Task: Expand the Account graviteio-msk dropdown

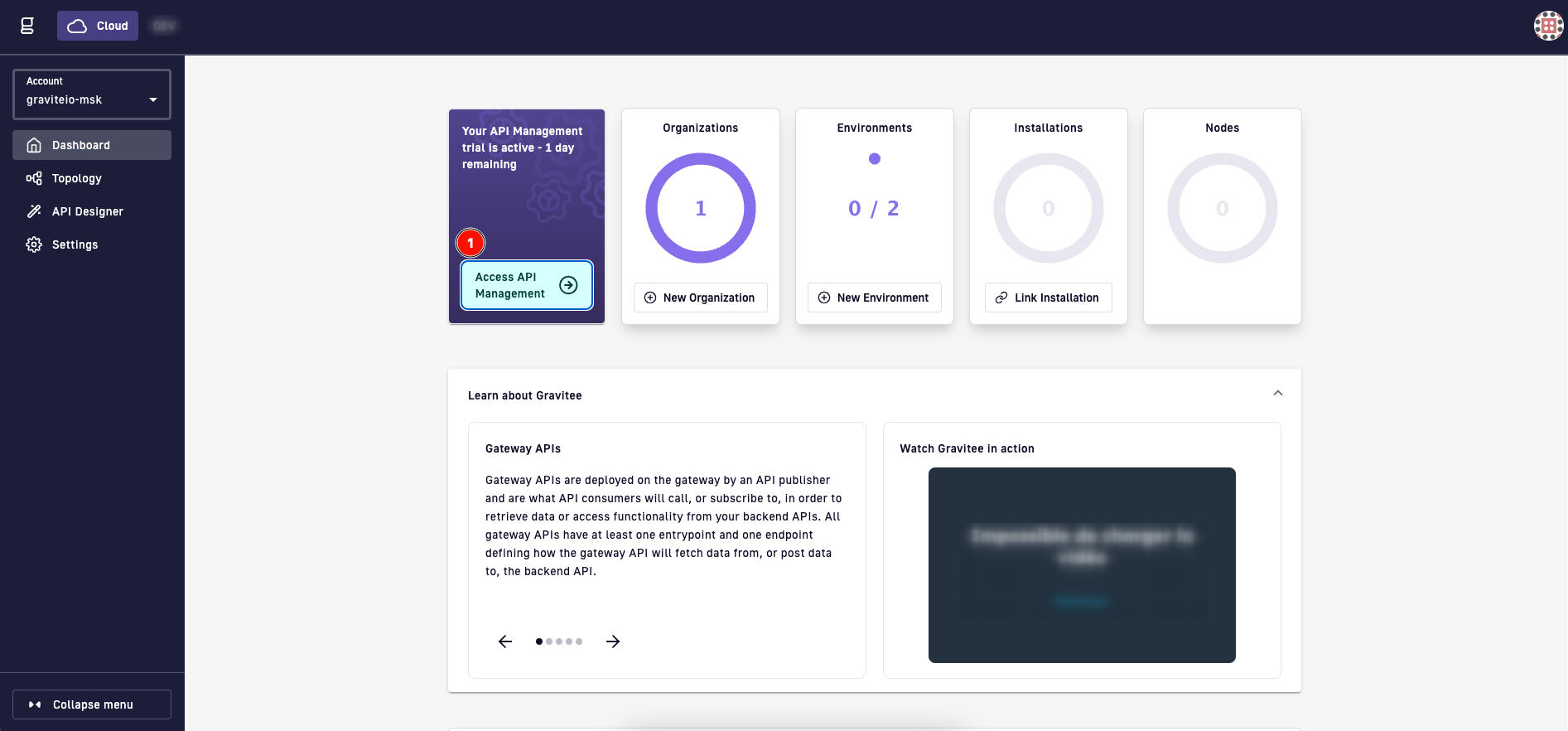Action: click(x=92, y=94)
